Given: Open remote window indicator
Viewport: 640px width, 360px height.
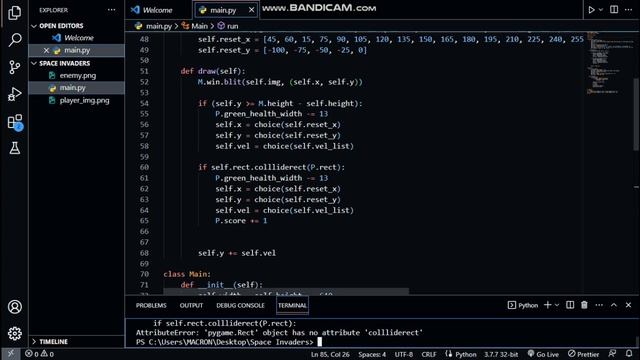Looking at the screenshot, I should pos(10,354).
